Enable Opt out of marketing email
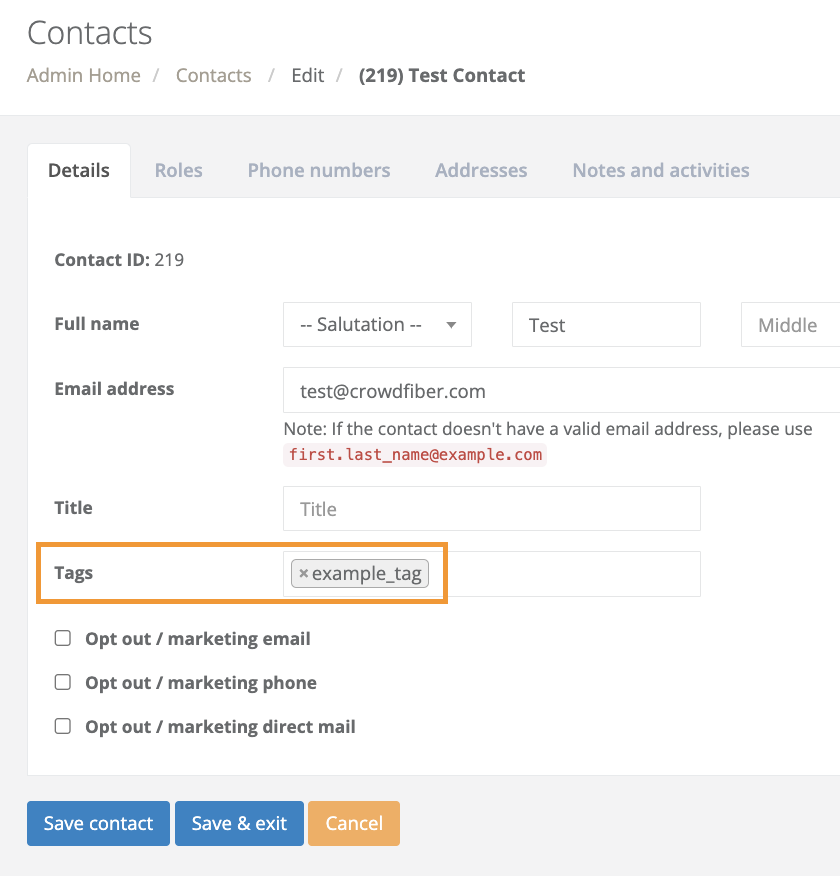Screen dimensions: 840x876 [63, 638]
